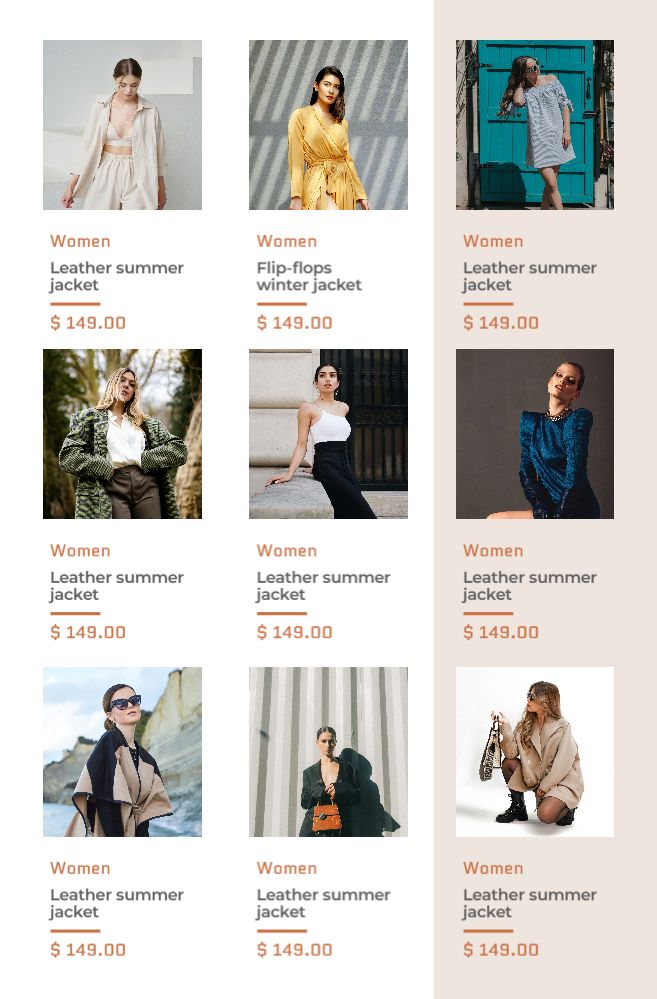Image resolution: width=657 pixels, height=999 pixels.
Task: Select Women category under yellow dress photo
Action: coord(287,241)
